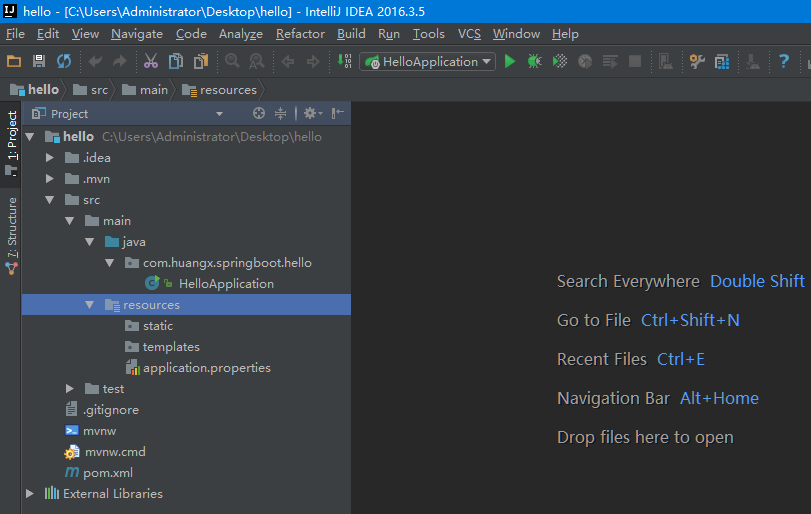This screenshot has width=811, height=514.
Task: Click the Find magnifier icon
Action: [x=232, y=62]
